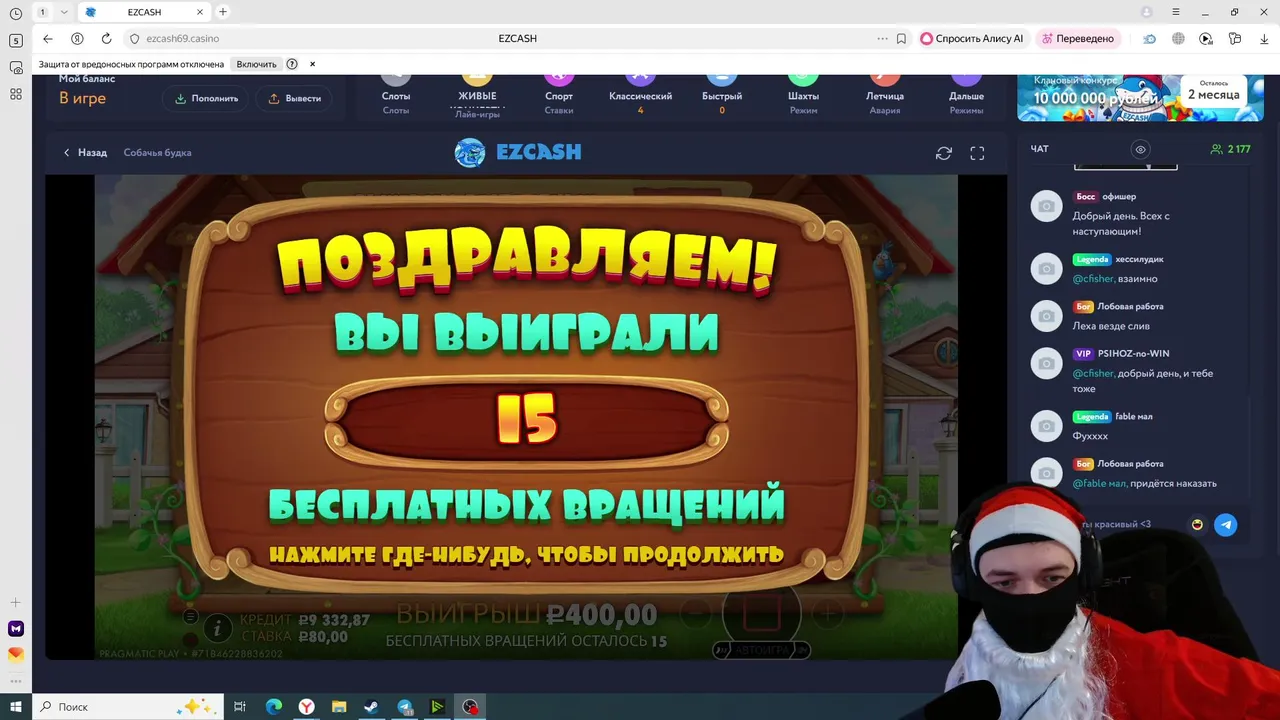Viewport: 1280px width, 720px height.
Task: Launch Steam from the taskbar
Action: pyautogui.click(x=371, y=707)
